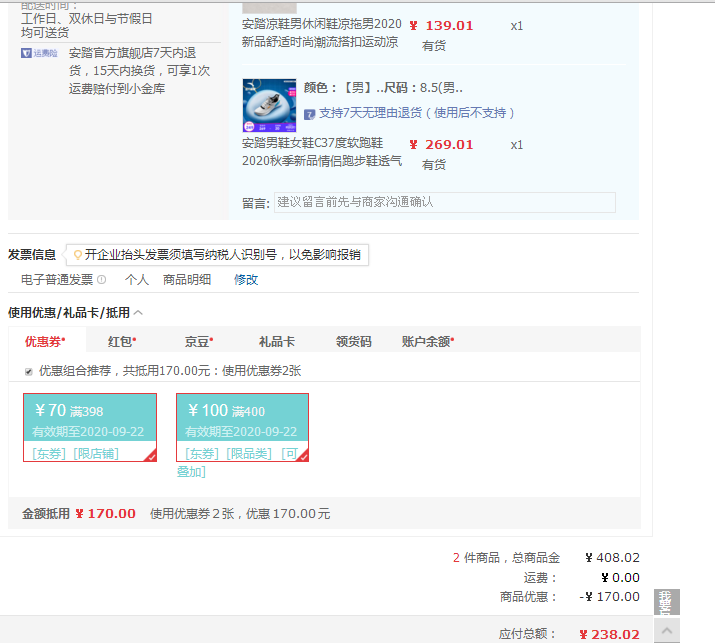Click the 颜色 尺码 8.5 specification text
Image resolution: width=715 pixels, height=643 pixels.
383,88
